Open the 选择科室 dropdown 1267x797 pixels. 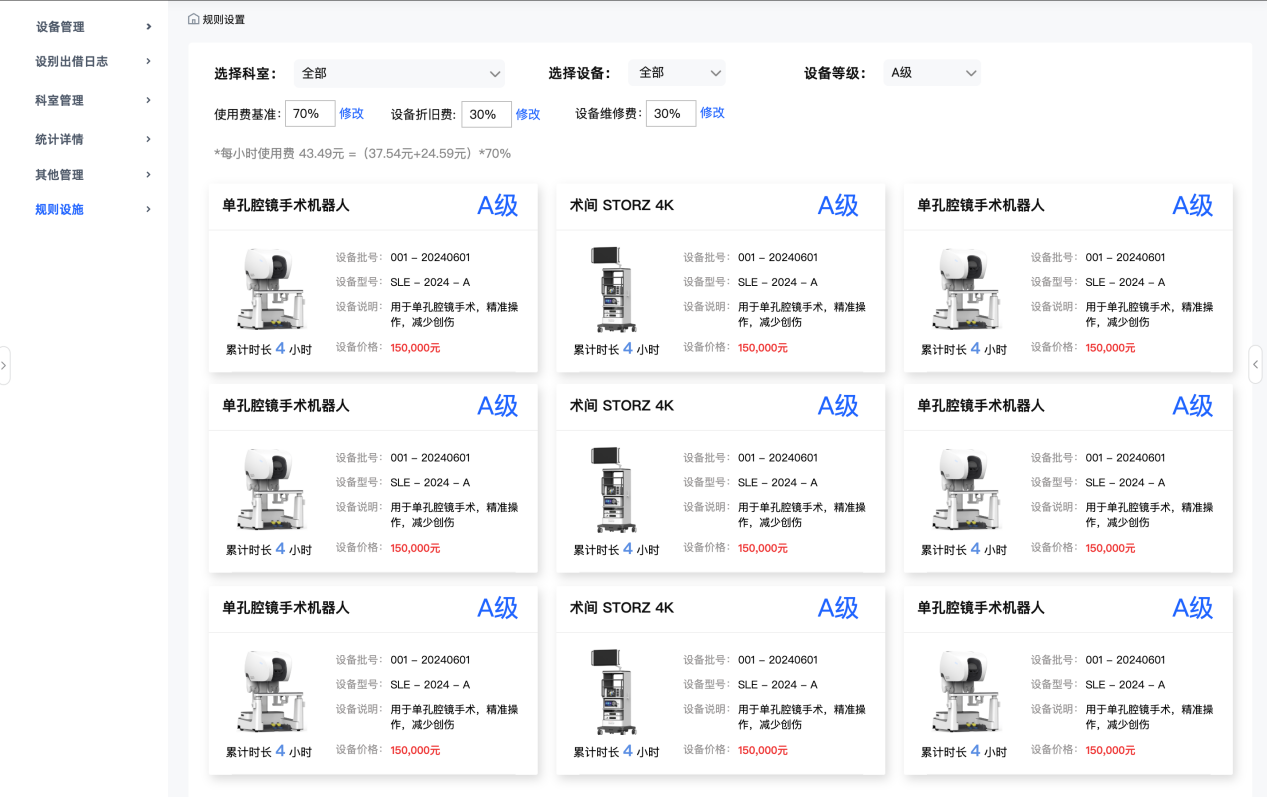399,73
